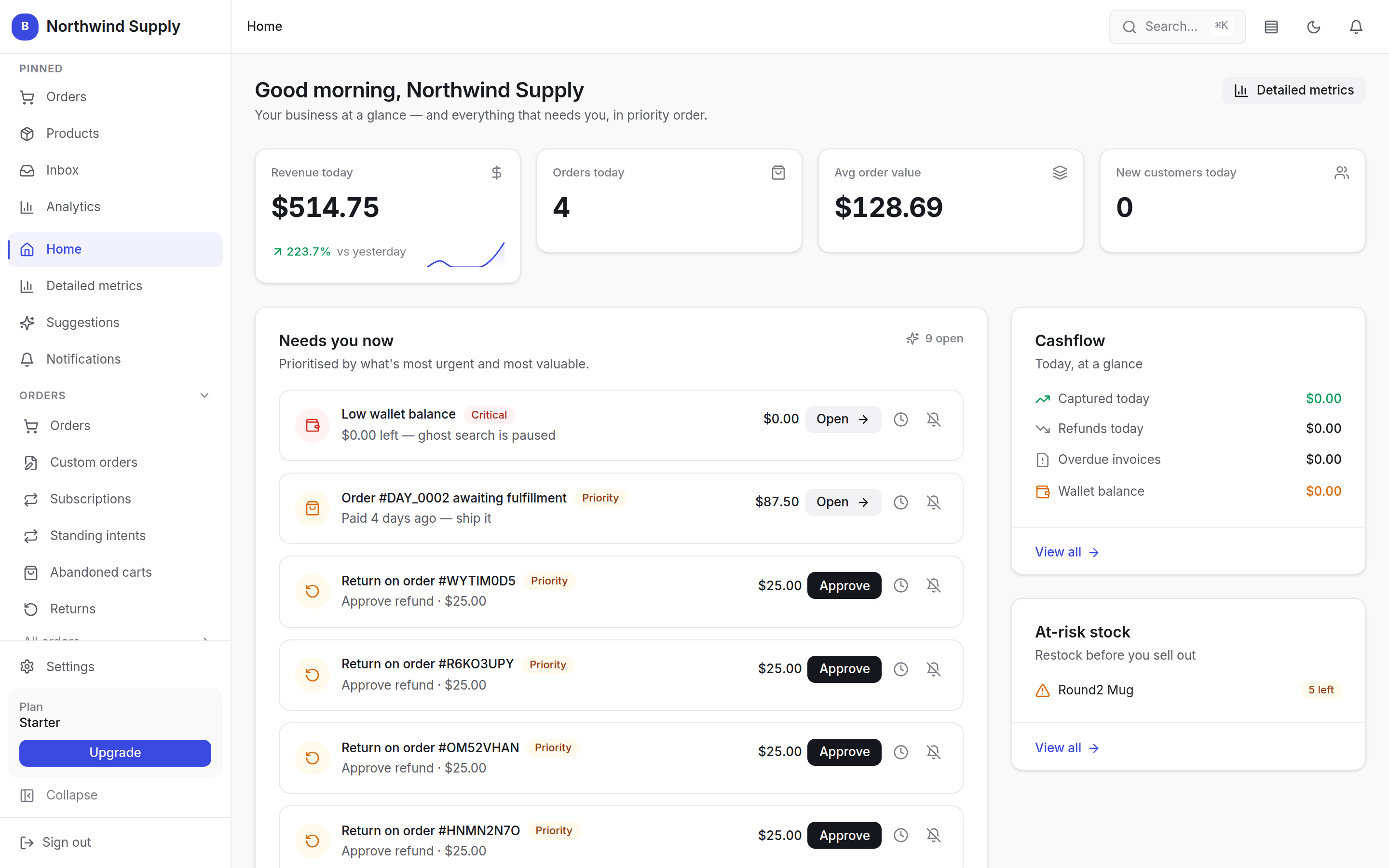
Task: Open Settings from sidebar
Action: click(115, 666)
